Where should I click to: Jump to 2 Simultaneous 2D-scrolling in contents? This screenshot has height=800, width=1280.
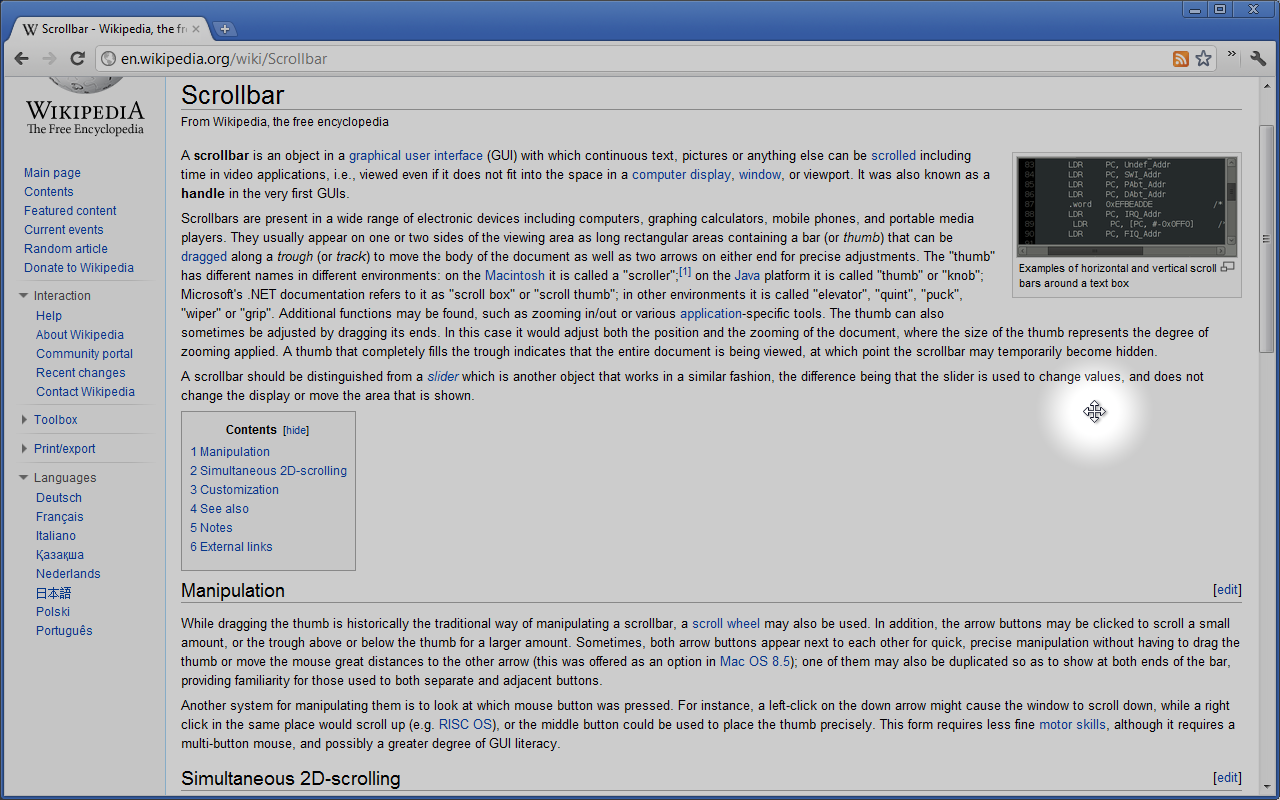point(269,471)
